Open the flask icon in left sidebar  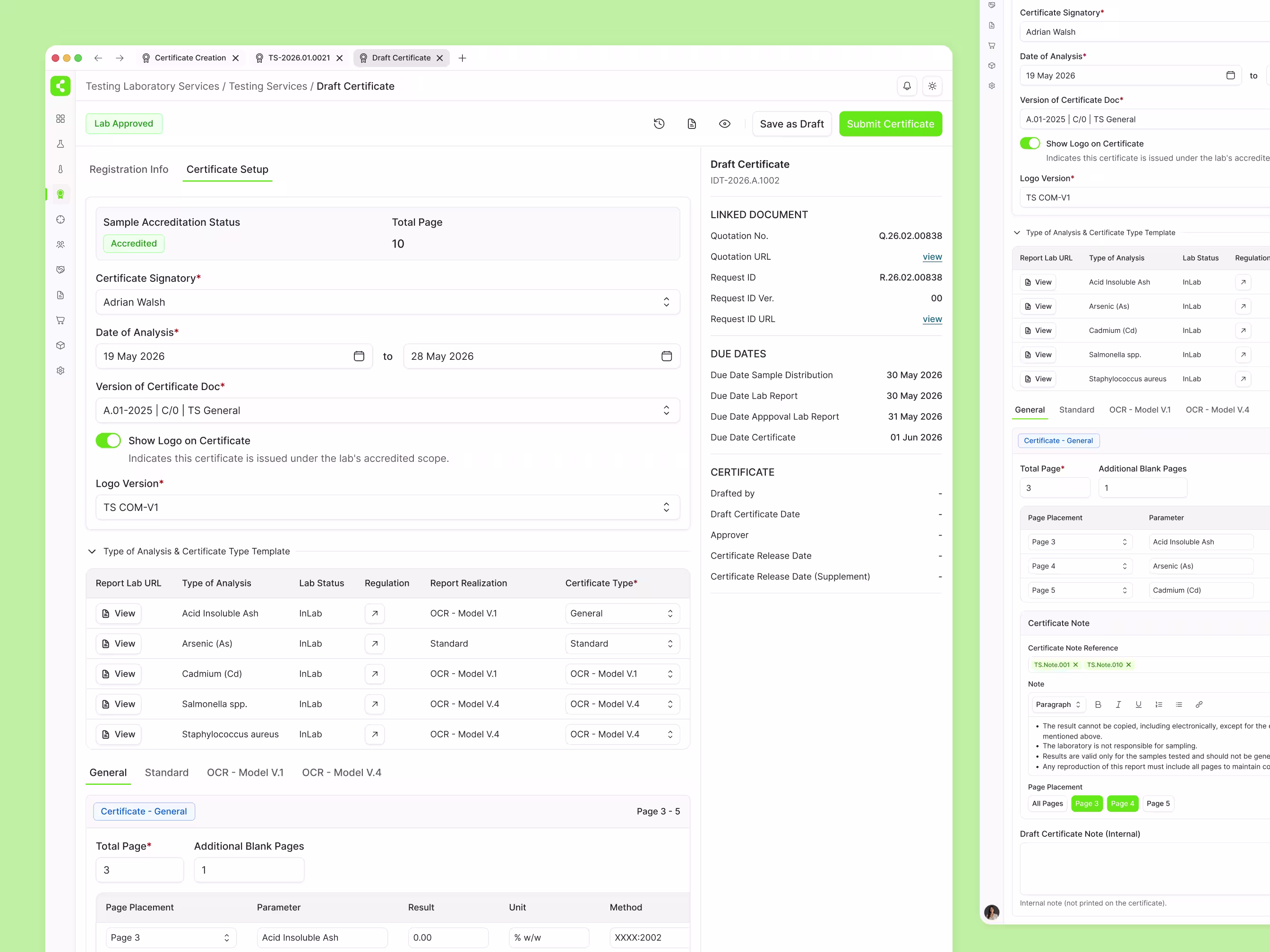60,144
